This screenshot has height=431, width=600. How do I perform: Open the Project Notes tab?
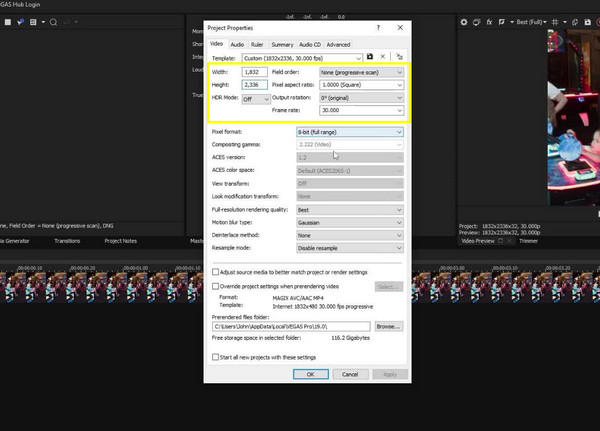(121, 241)
